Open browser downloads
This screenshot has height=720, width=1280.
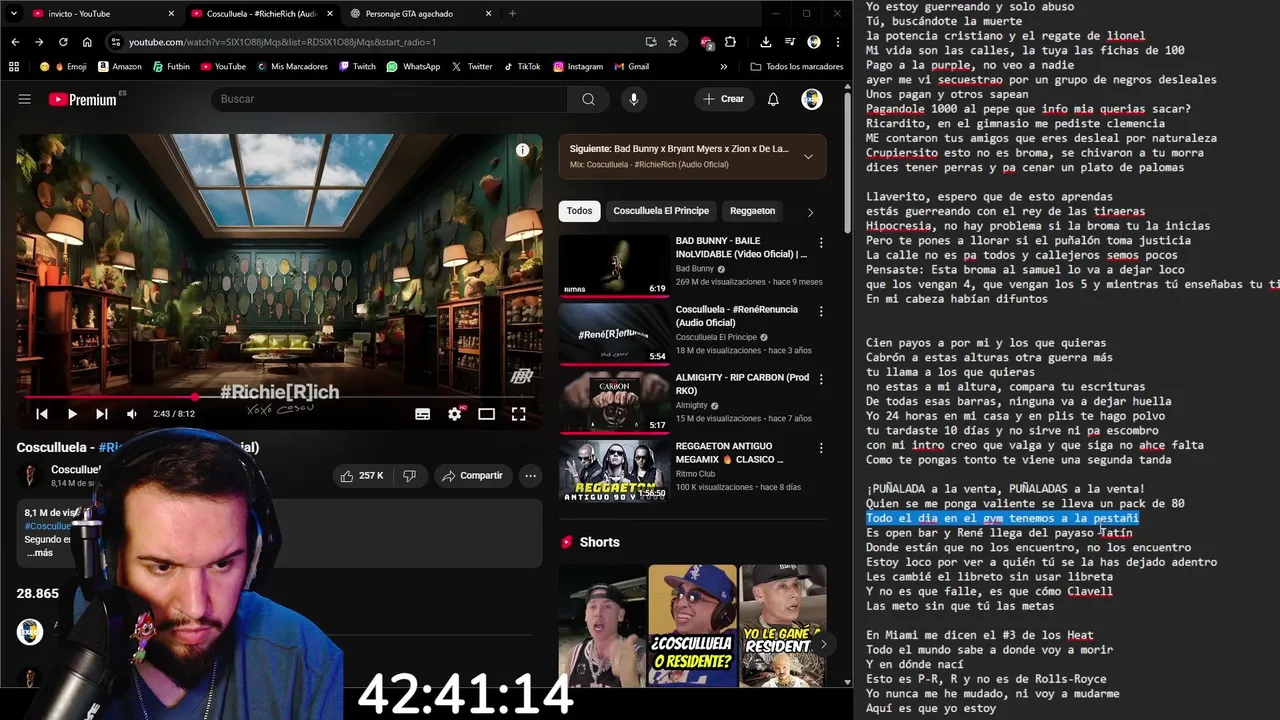(x=765, y=42)
